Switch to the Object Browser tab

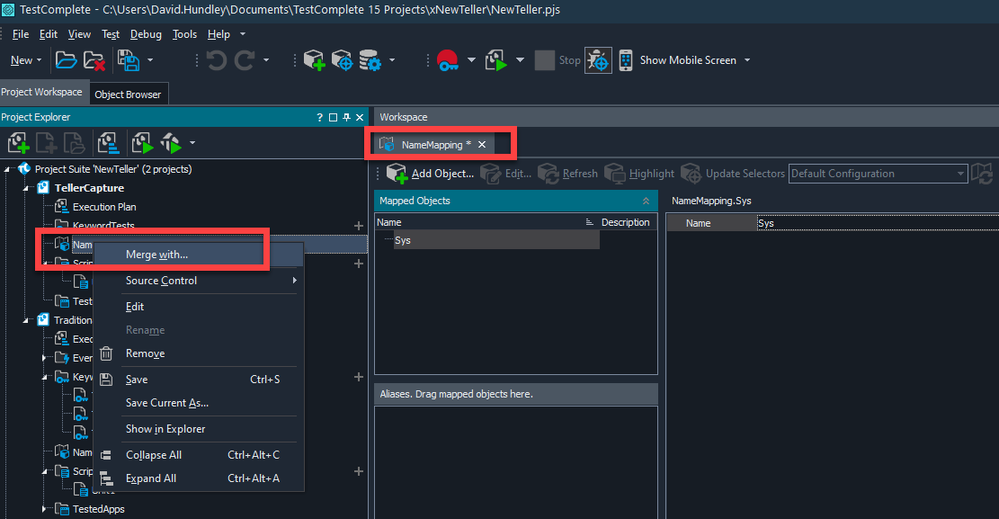[127, 95]
